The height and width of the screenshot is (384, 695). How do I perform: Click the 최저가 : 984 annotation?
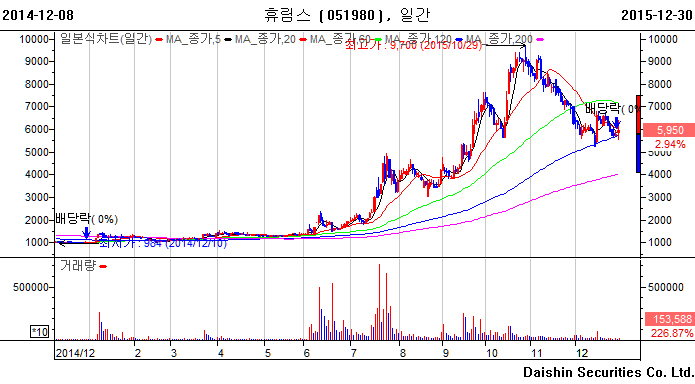pyautogui.click(x=163, y=243)
